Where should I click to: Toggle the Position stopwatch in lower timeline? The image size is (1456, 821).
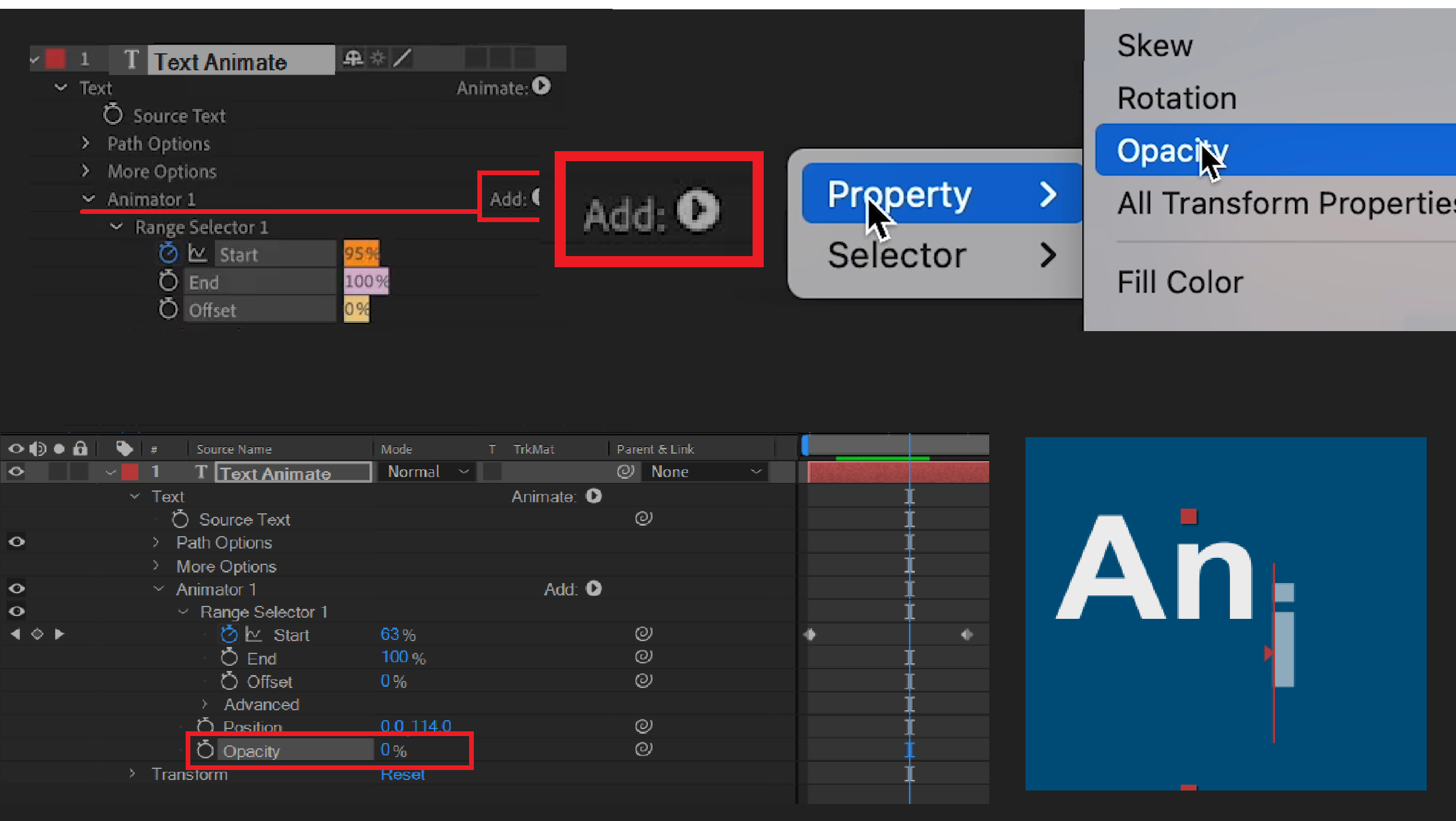pos(205,726)
